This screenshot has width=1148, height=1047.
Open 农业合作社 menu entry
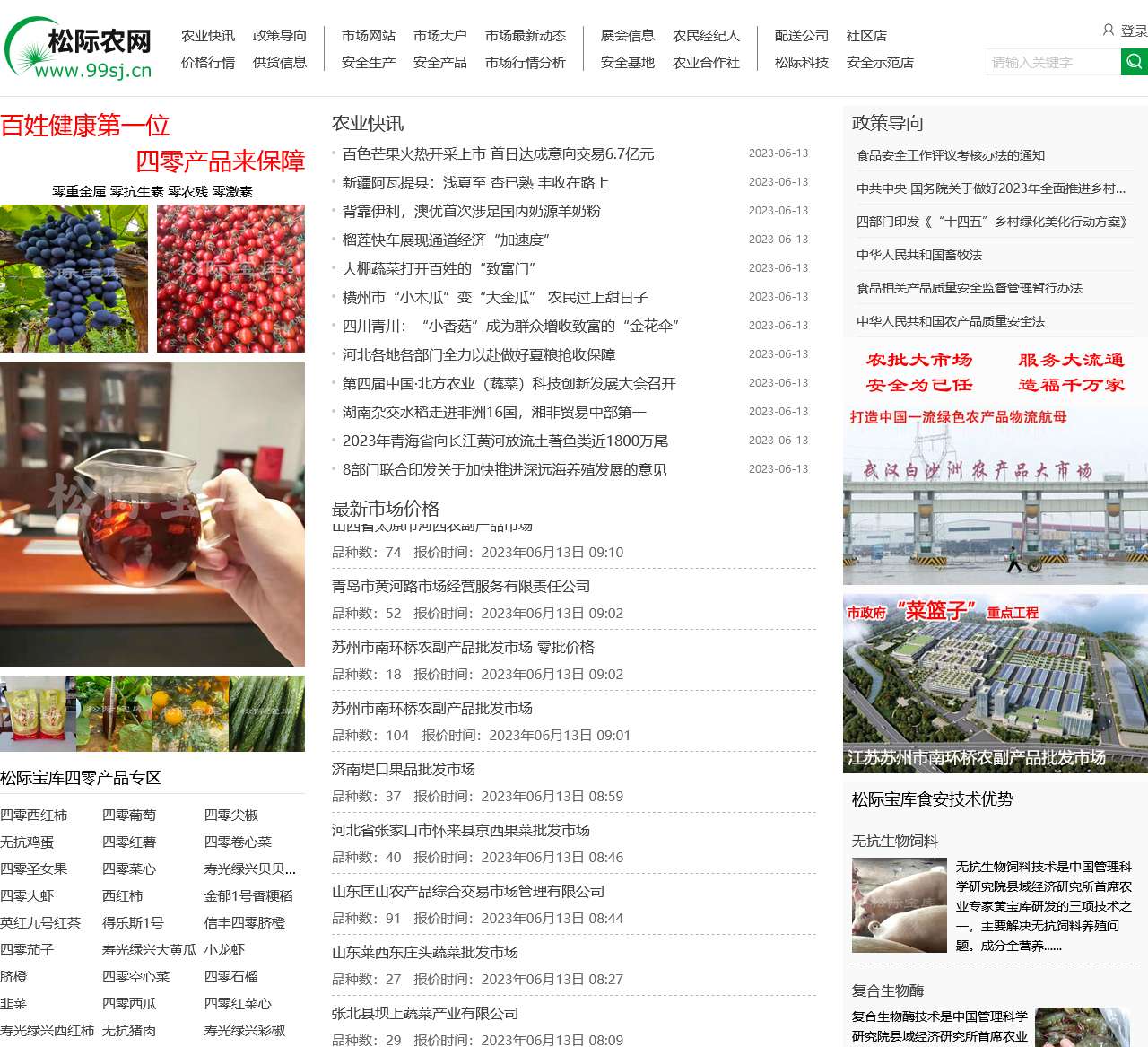click(706, 63)
